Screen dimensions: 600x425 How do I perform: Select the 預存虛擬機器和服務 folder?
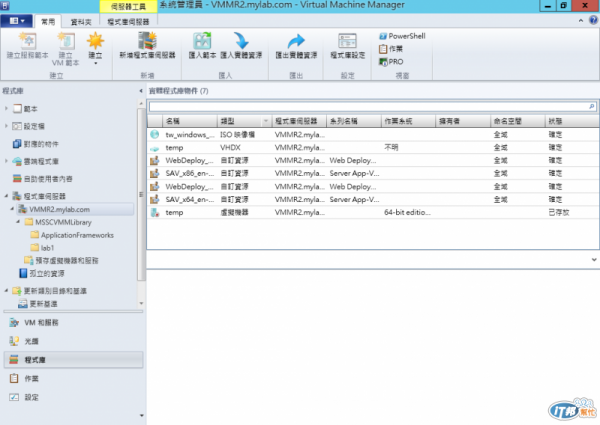point(61,261)
